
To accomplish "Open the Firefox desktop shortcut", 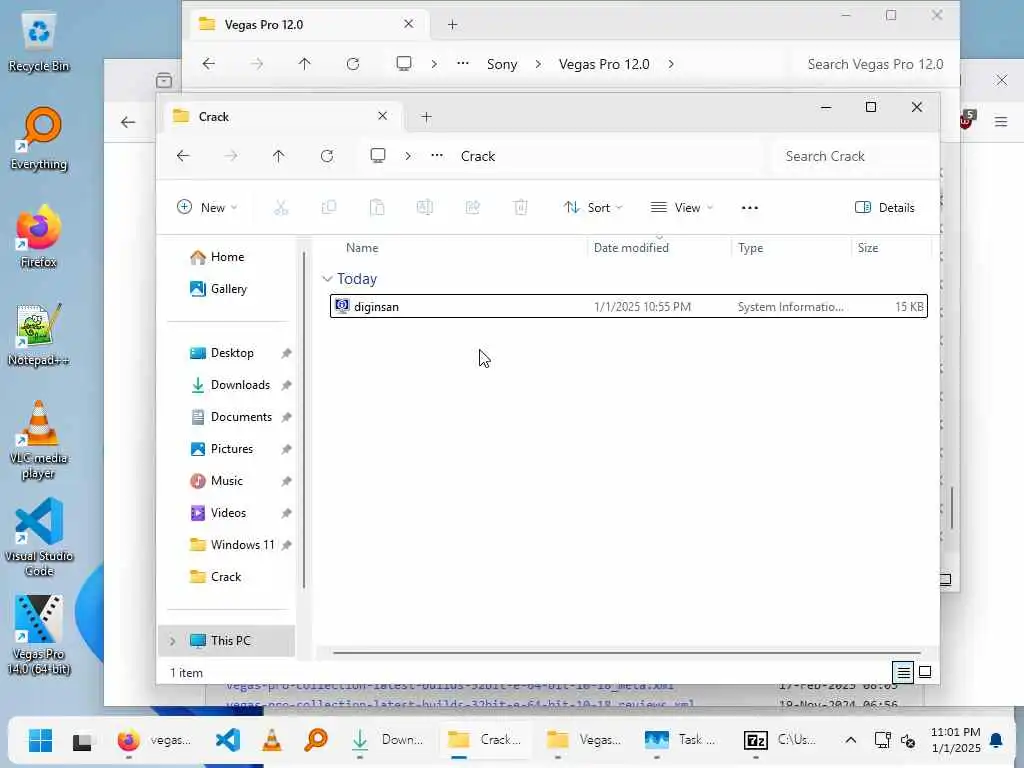I will click(39, 236).
